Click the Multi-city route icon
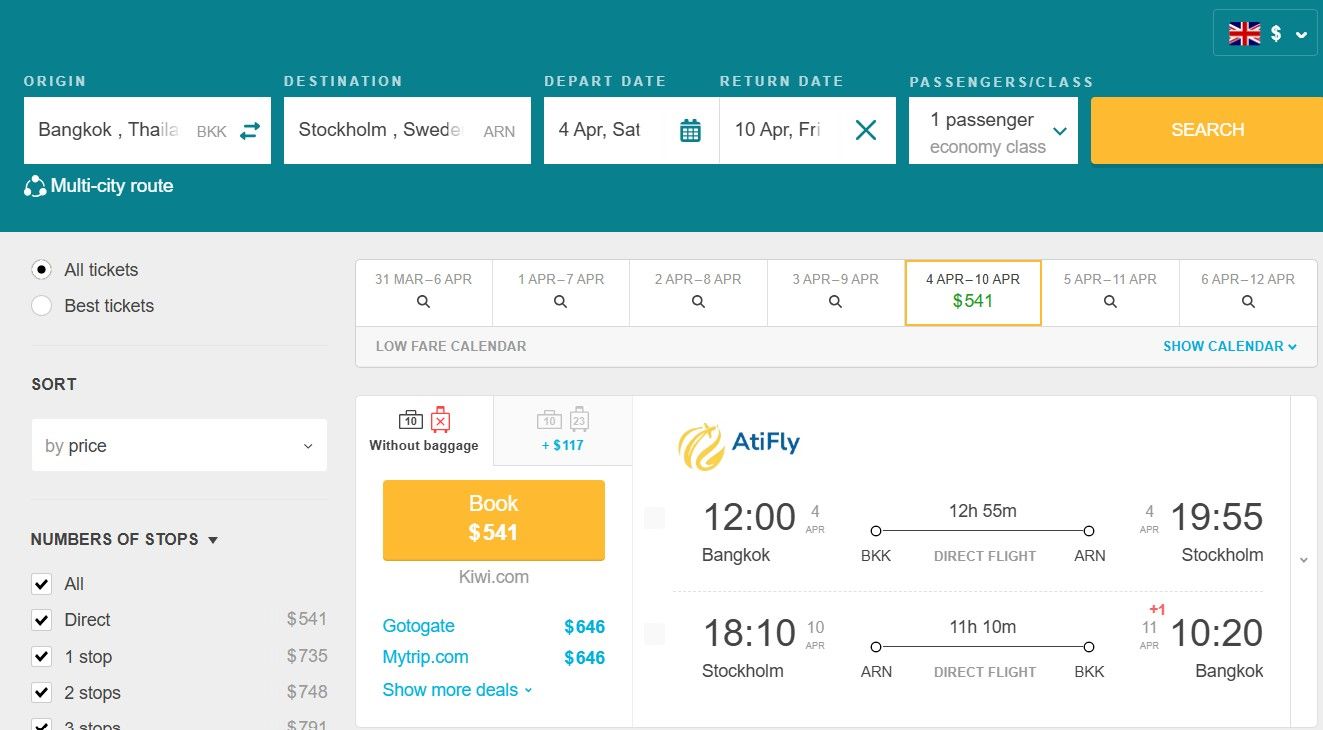 (x=35, y=186)
